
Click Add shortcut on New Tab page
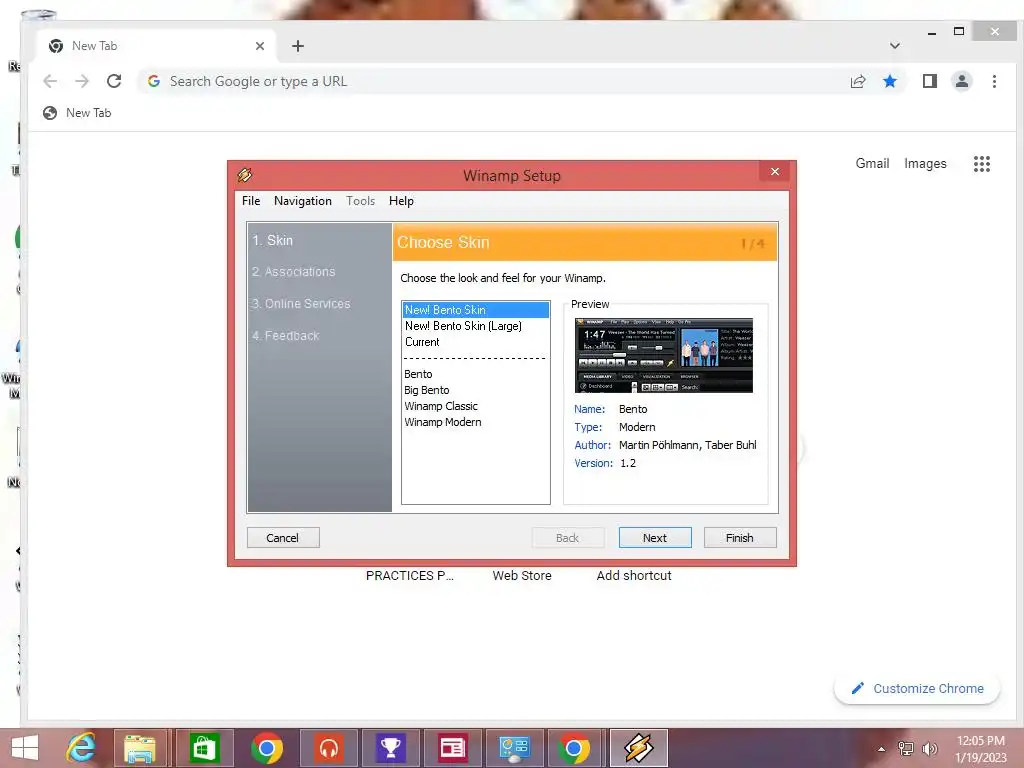tap(633, 575)
